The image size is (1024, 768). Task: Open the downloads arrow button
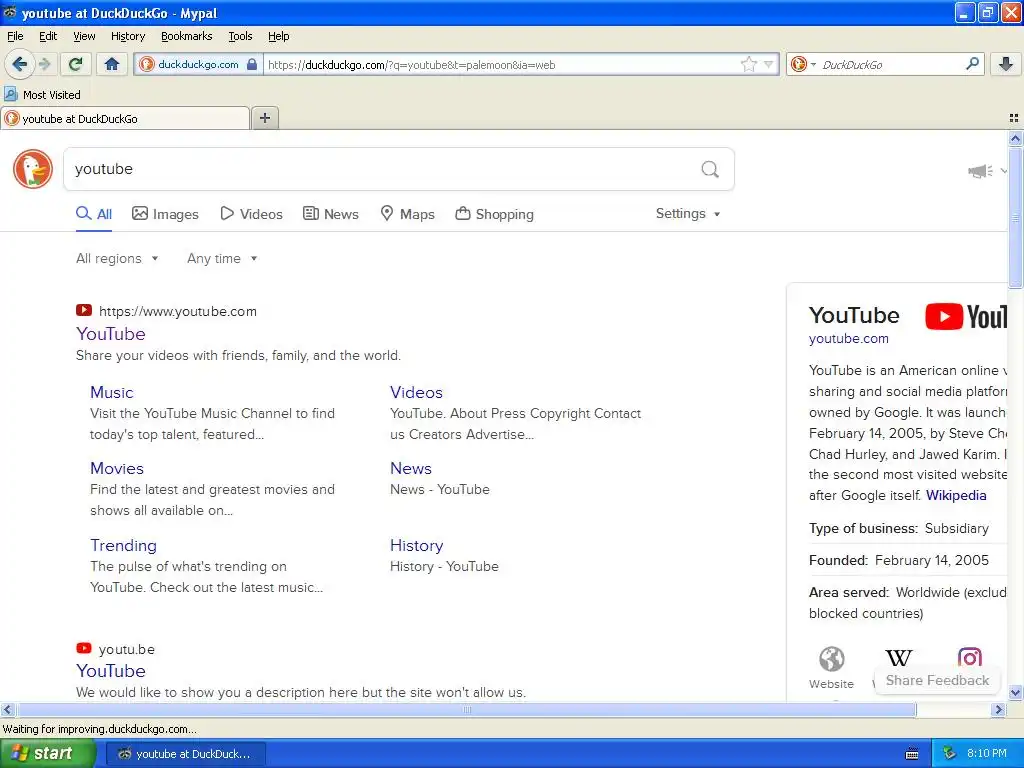point(1006,64)
